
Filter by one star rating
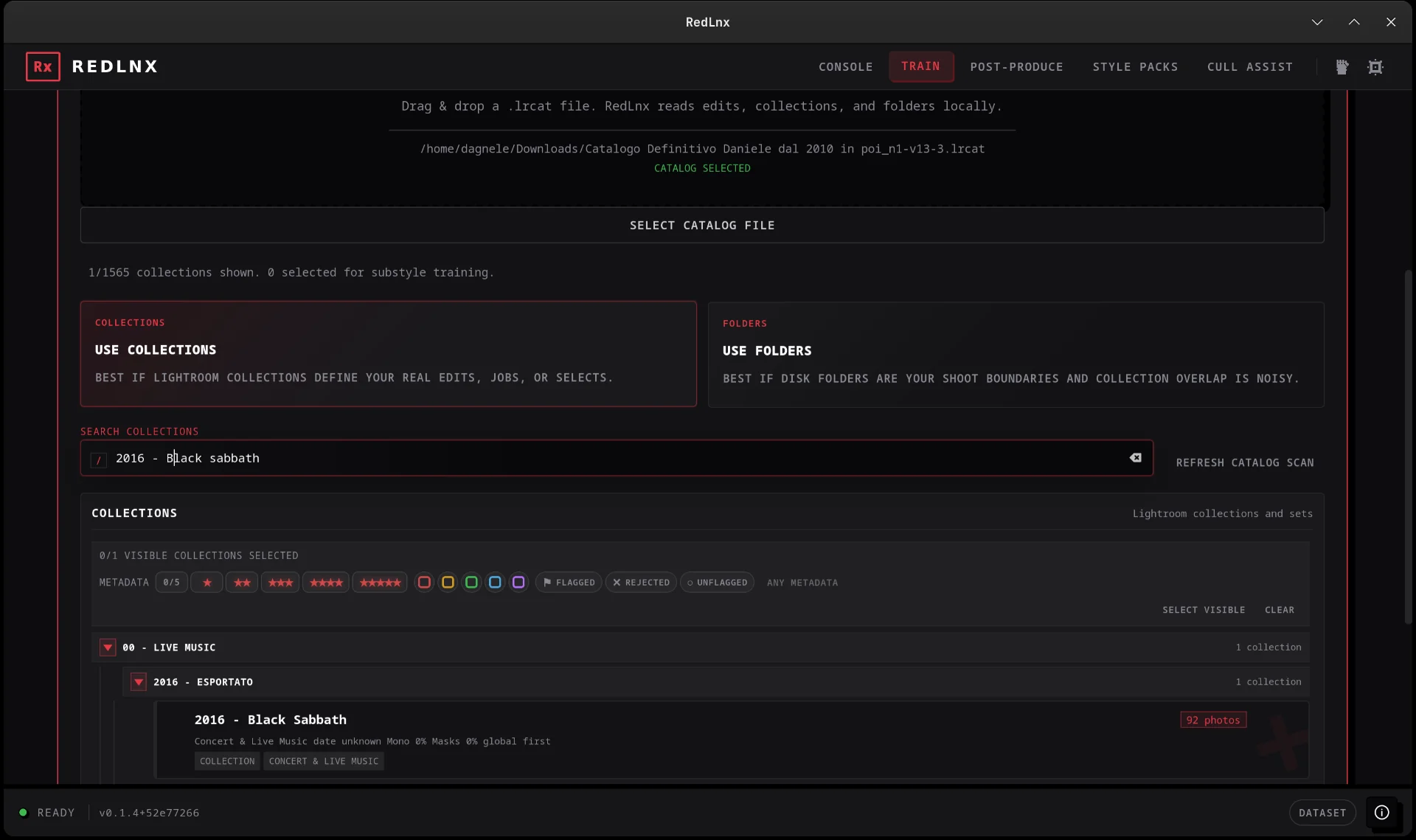(207, 583)
